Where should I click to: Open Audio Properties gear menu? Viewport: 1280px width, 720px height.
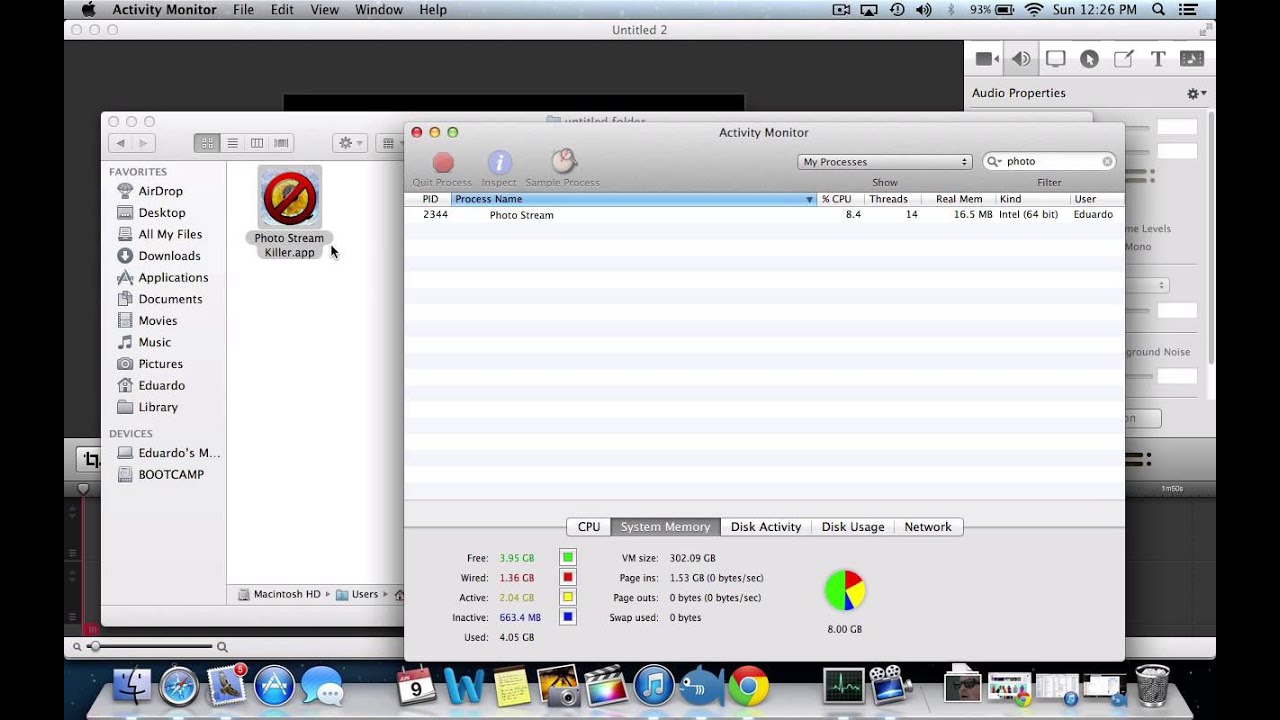tap(1196, 93)
